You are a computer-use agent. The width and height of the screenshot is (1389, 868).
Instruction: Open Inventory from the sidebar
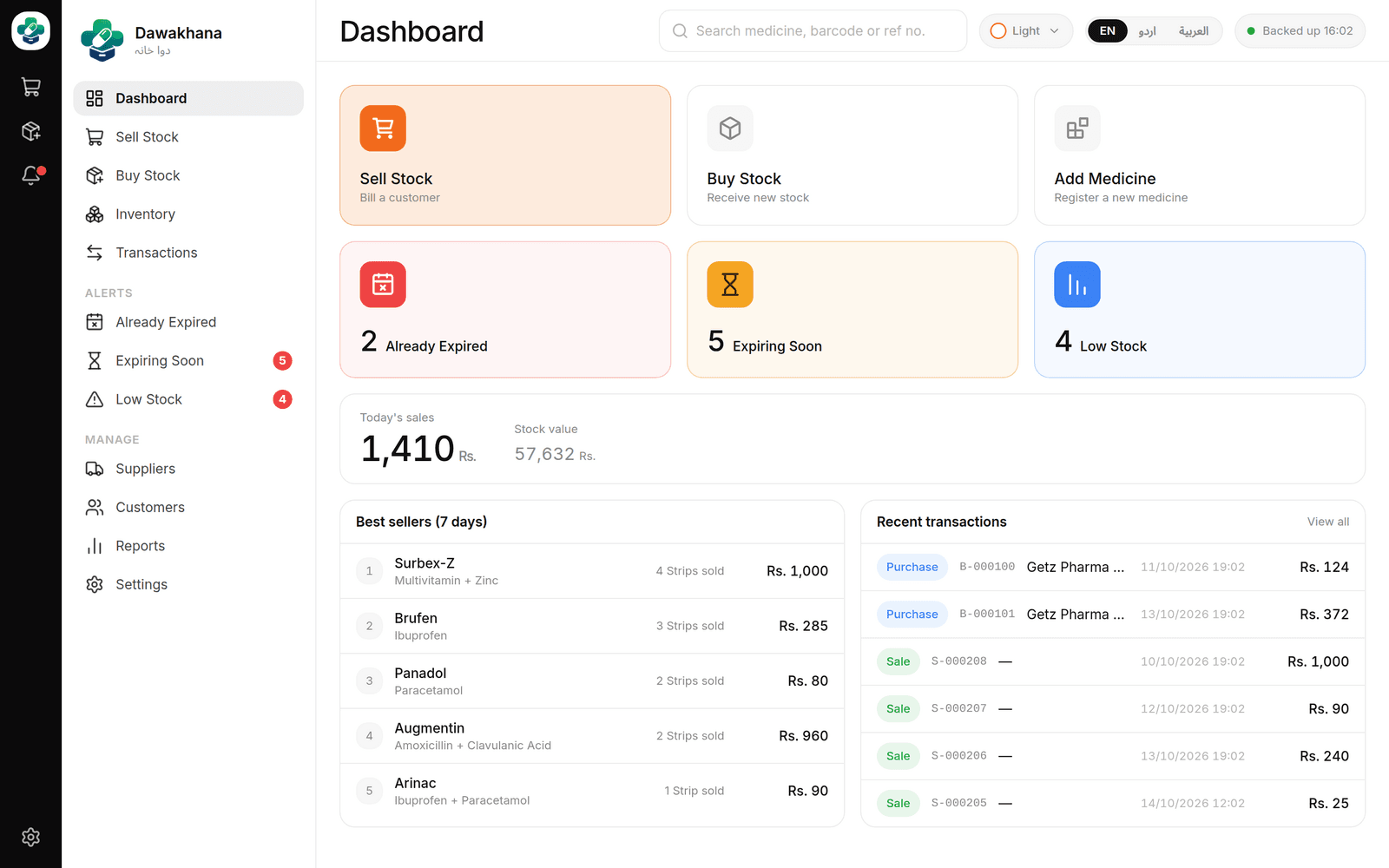coord(188,214)
